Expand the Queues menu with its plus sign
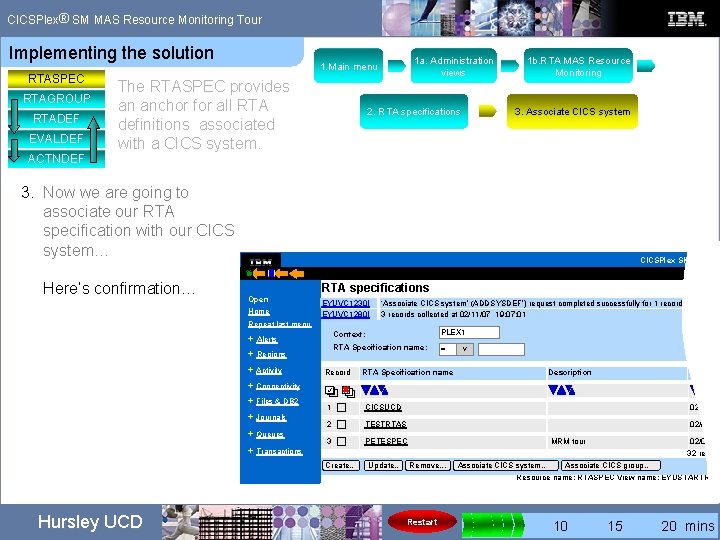This screenshot has height=540, width=720. coord(250,434)
